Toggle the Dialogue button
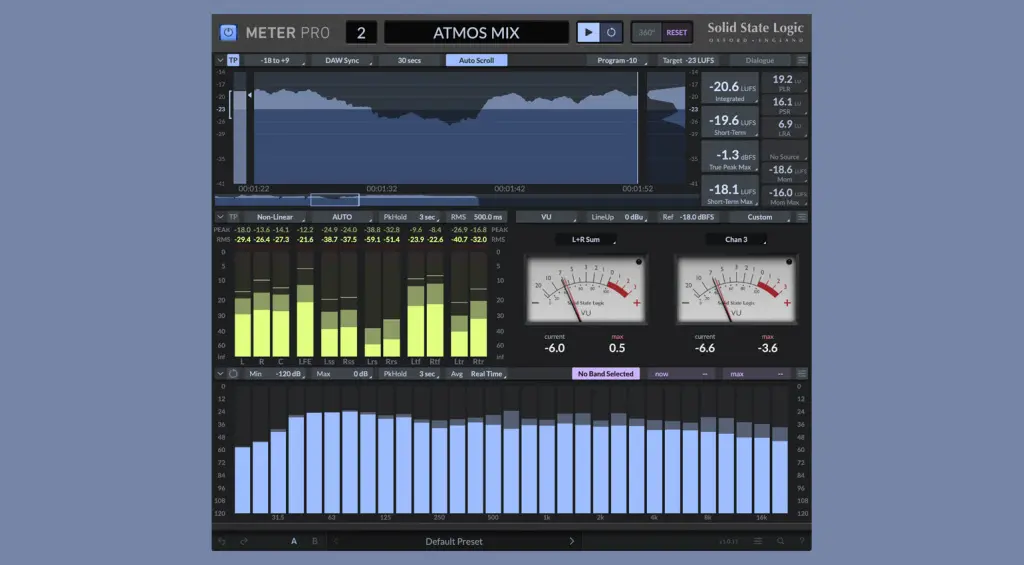This screenshot has height=565, width=1024. click(760, 60)
